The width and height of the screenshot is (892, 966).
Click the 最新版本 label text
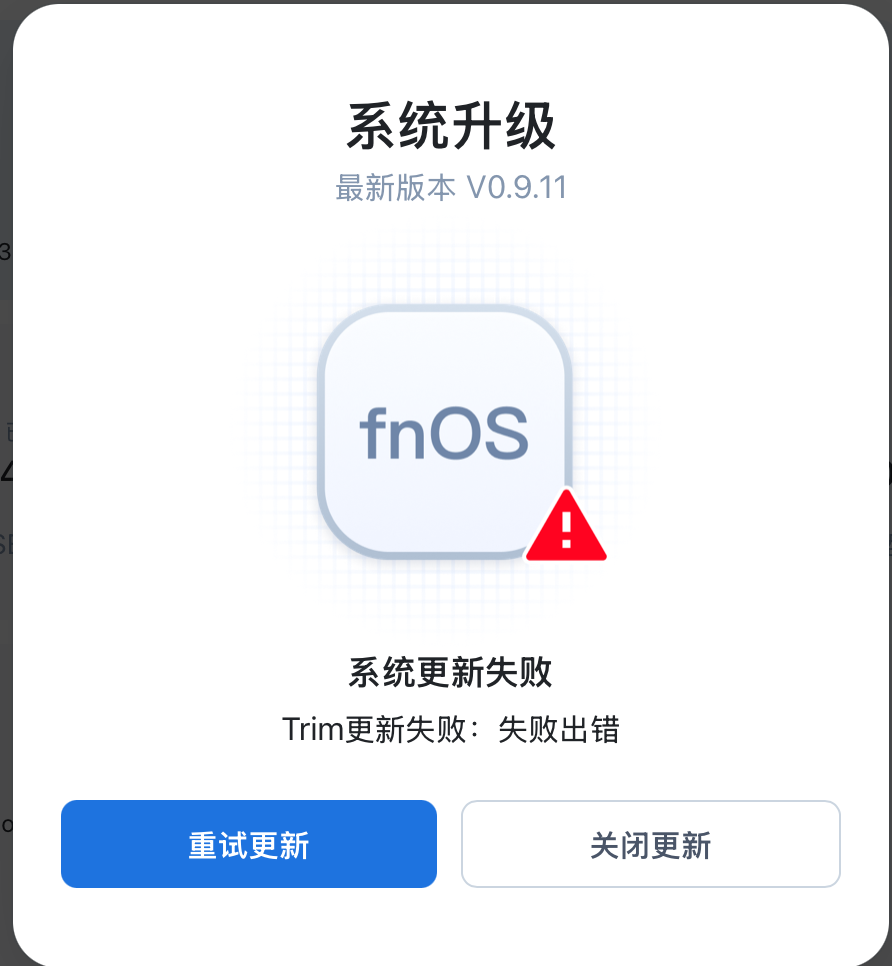pyautogui.click(x=395, y=188)
